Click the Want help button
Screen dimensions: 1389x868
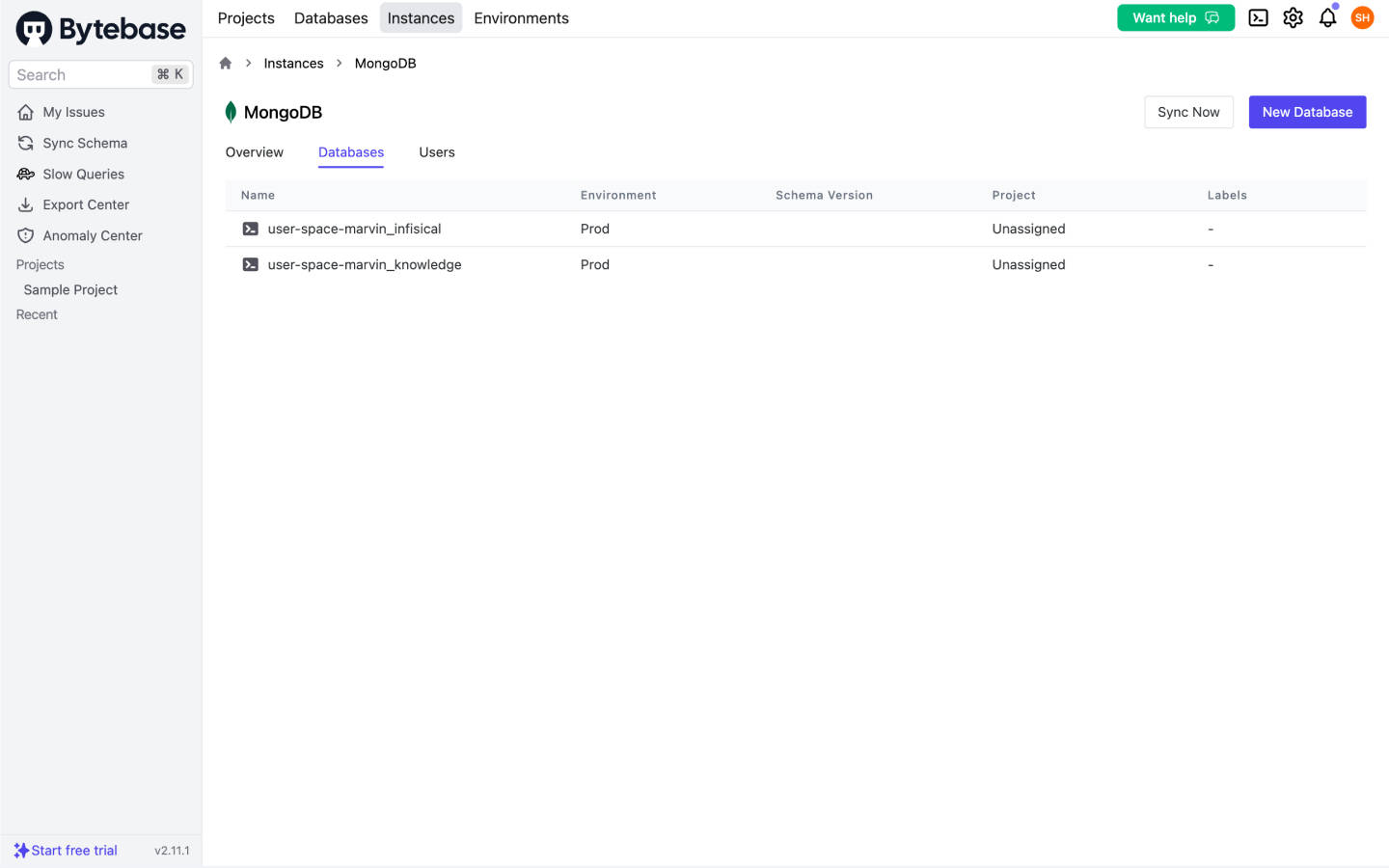point(1175,18)
